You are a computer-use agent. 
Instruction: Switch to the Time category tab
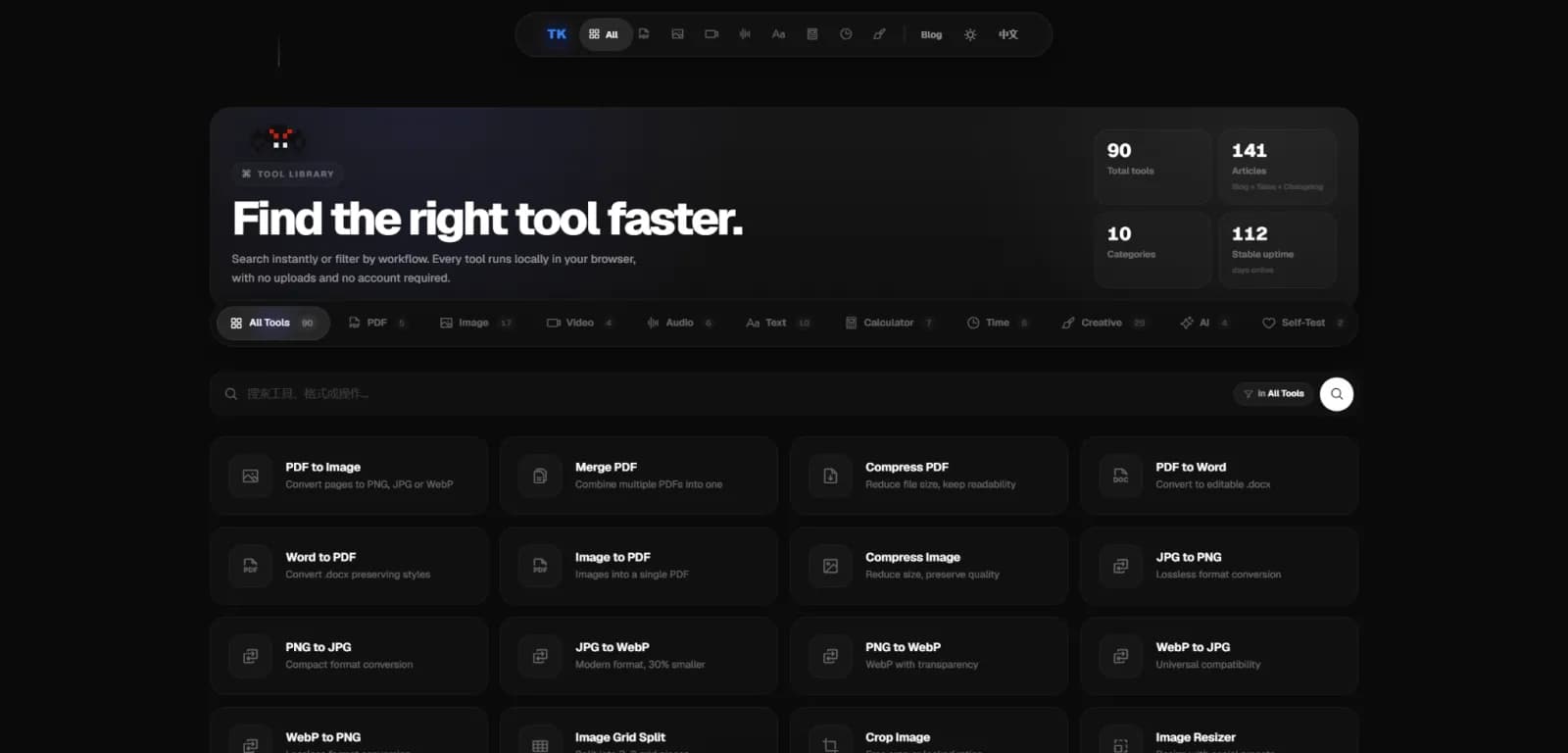click(998, 323)
